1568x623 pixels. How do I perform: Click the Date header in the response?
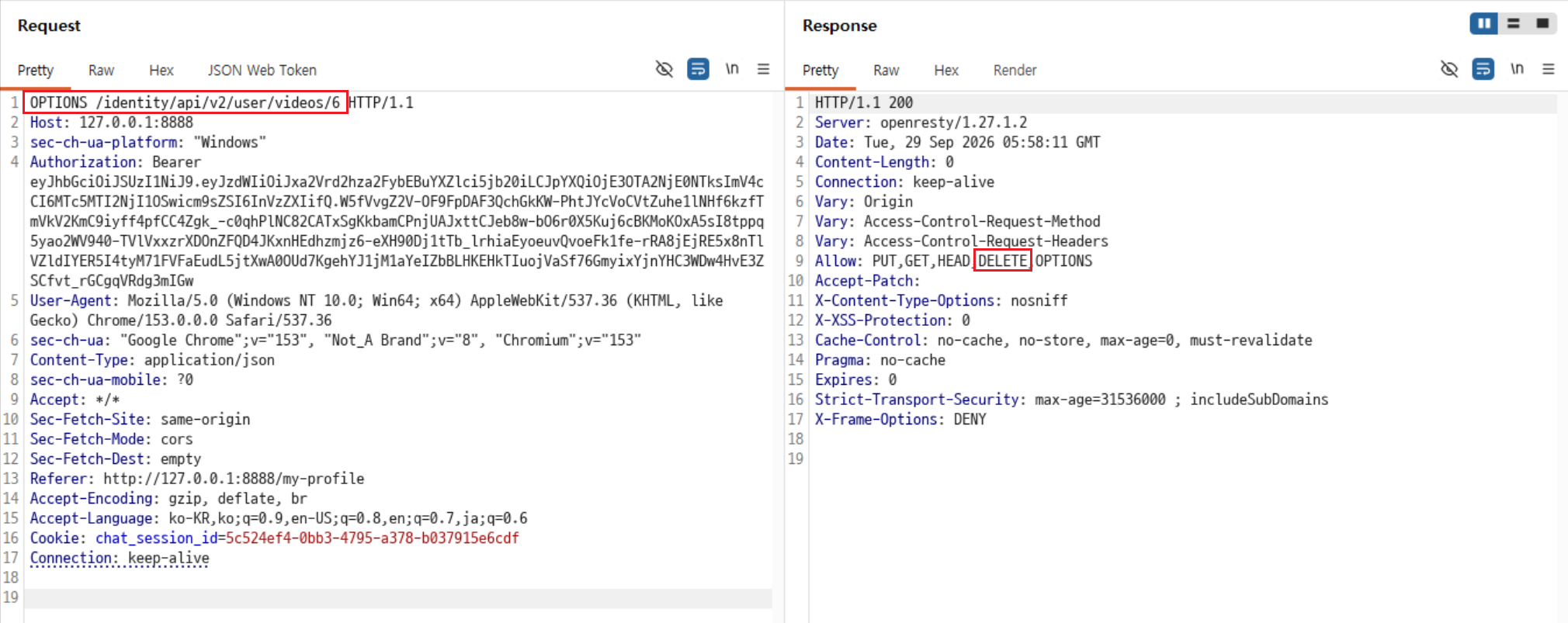tap(957, 142)
